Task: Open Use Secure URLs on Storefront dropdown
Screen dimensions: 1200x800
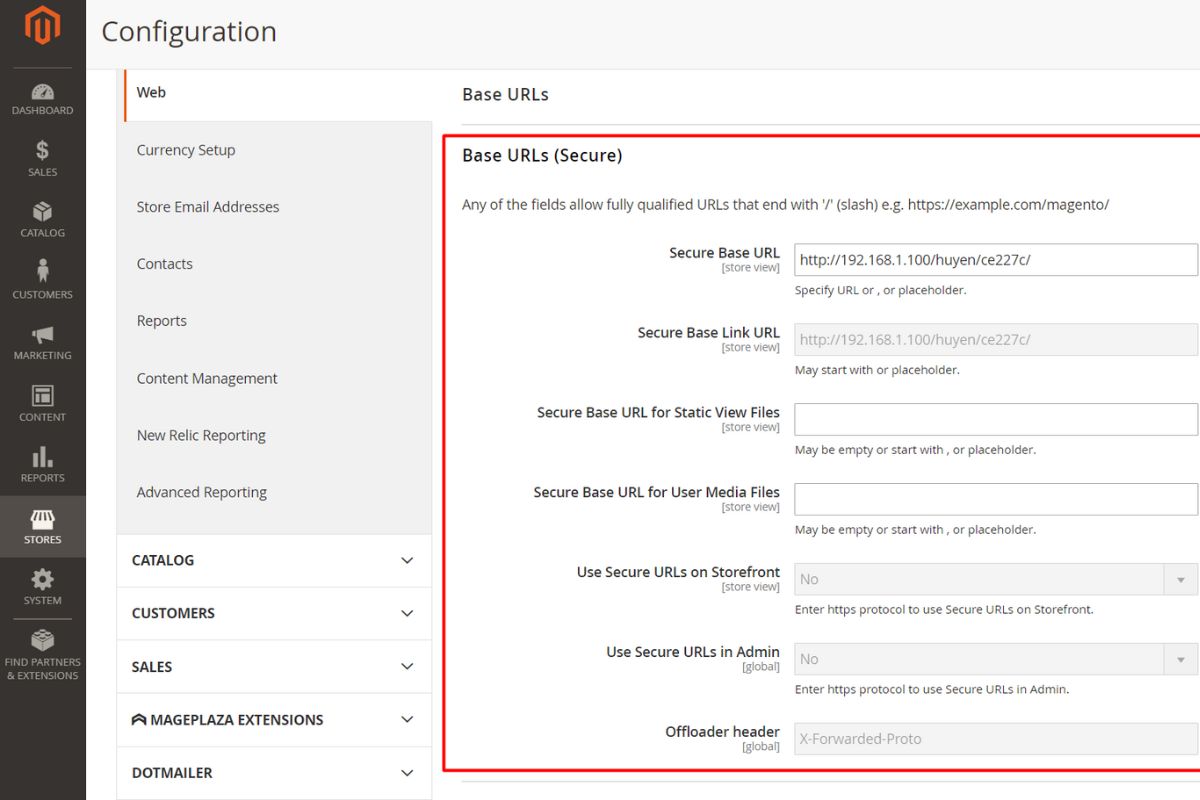Action: [996, 579]
